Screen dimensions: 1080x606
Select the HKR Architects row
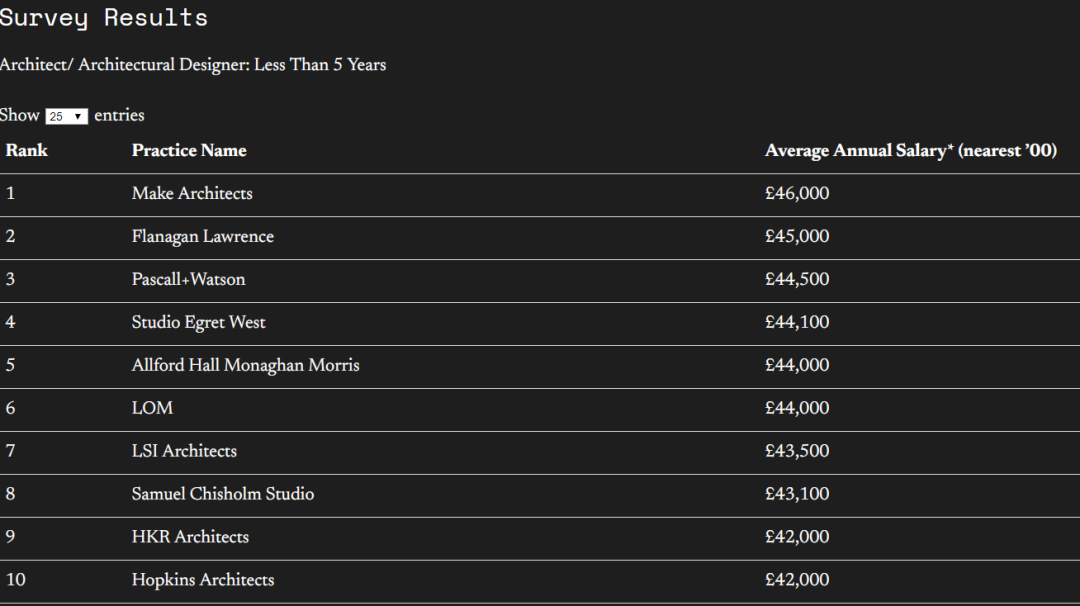pyautogui.click(x=190, y=538)
